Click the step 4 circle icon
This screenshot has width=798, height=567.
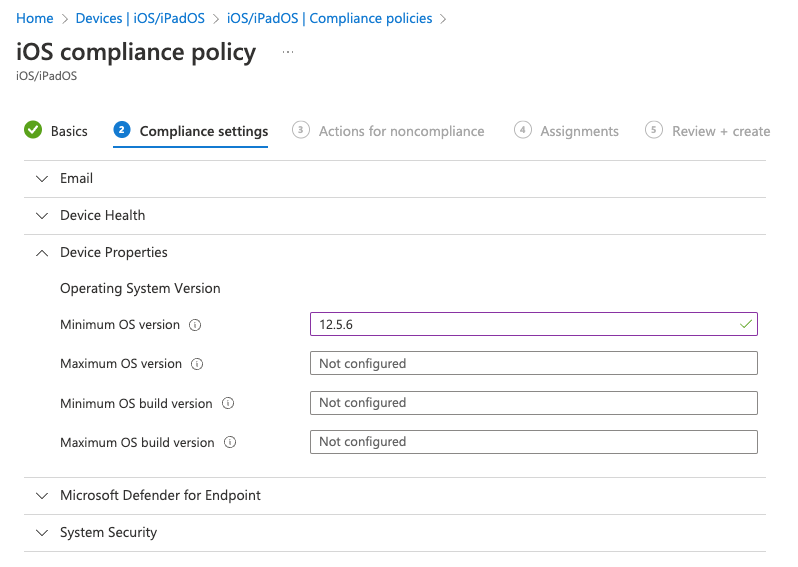[x=523, y=130]
